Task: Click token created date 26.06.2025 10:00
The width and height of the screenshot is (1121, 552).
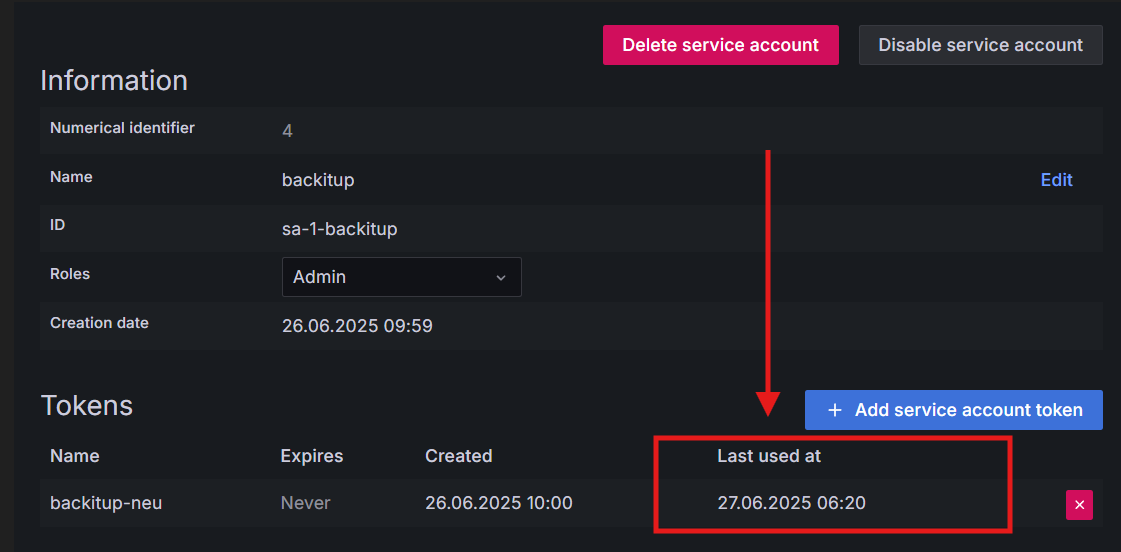Action: click(499, 503)
